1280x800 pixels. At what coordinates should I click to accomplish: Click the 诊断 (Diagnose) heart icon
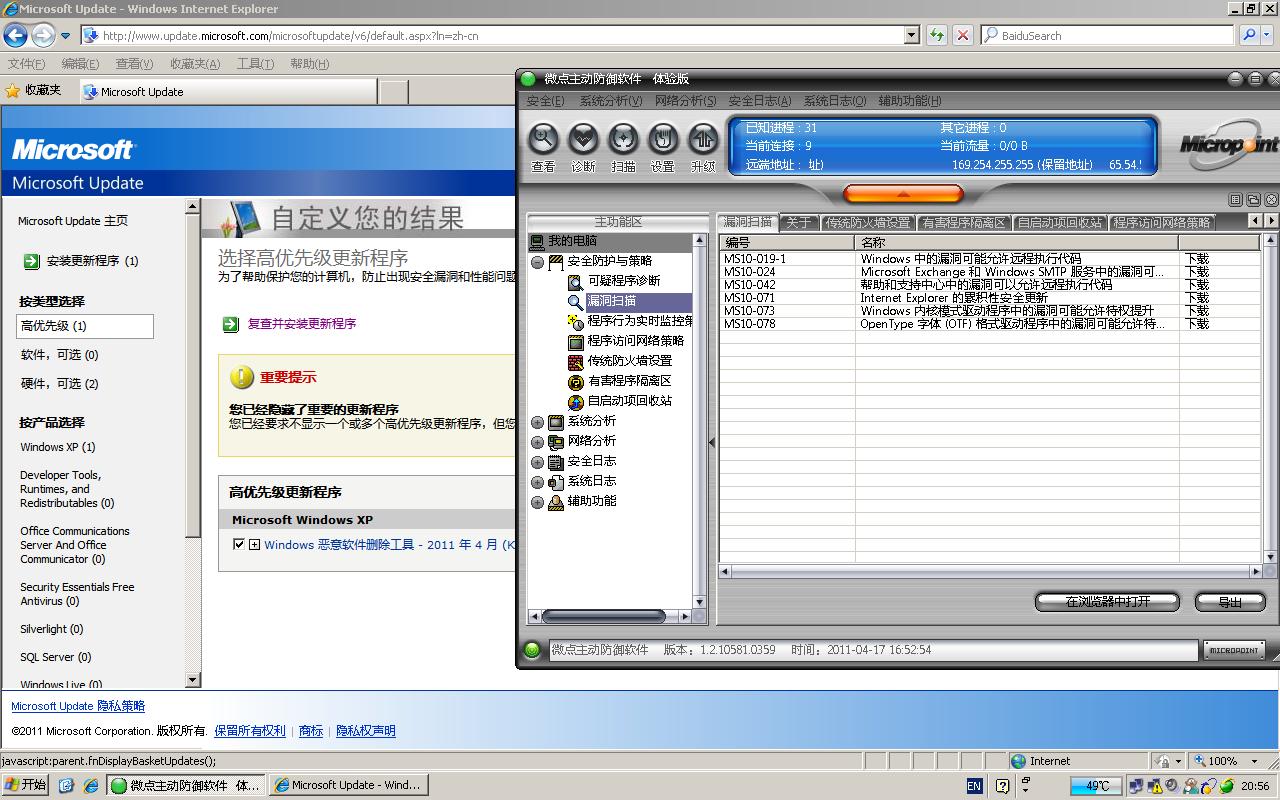coord(583,139)
